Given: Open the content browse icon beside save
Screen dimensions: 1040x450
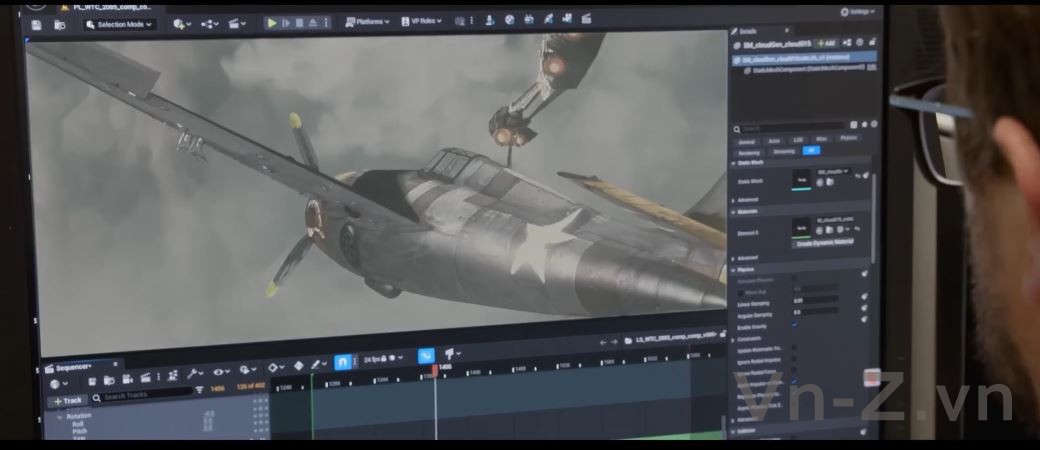Looking at the screenshot, I should click(60, 25).
